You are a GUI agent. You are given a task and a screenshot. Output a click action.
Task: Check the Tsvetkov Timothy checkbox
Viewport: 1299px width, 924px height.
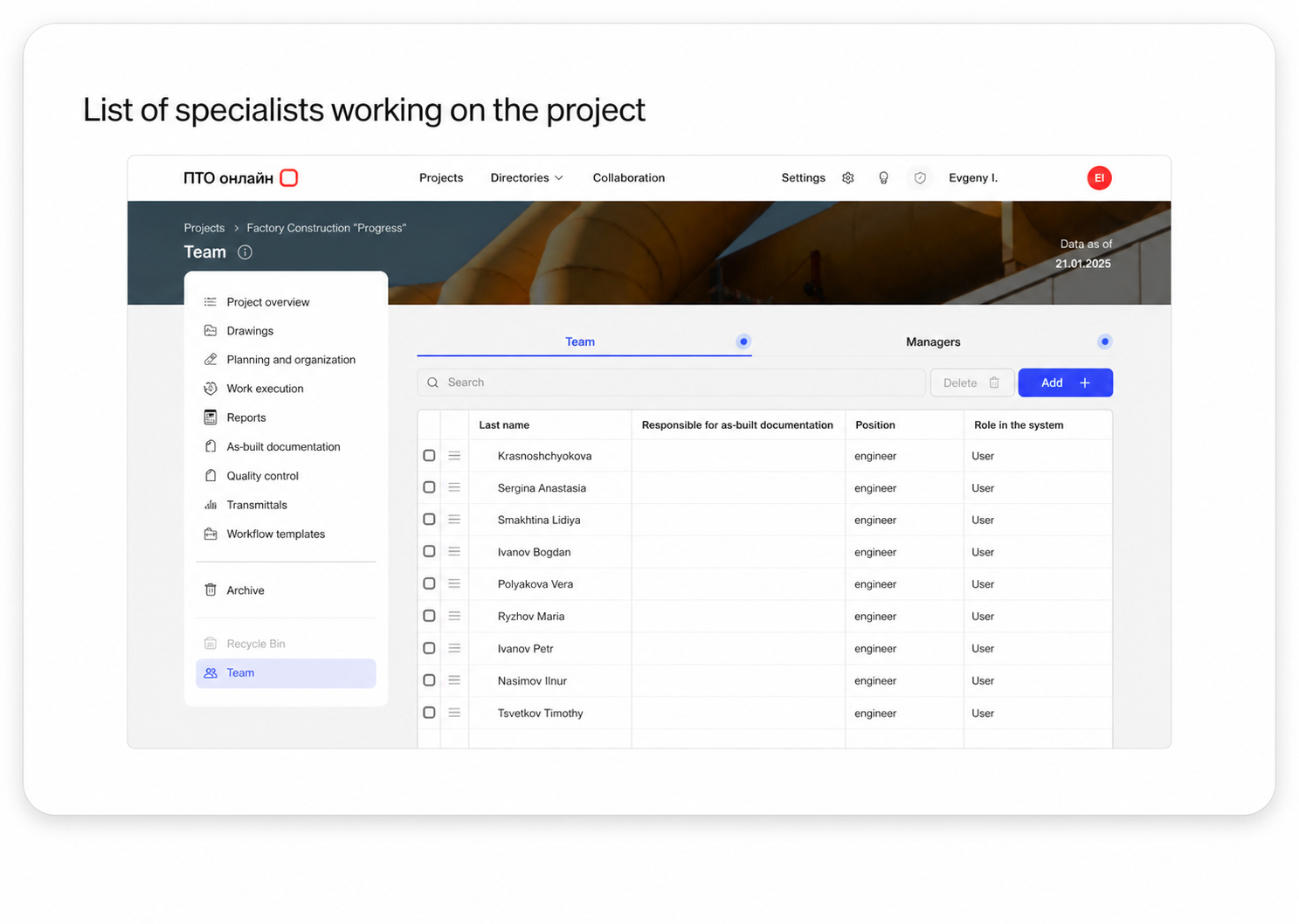tap(429, 713)
